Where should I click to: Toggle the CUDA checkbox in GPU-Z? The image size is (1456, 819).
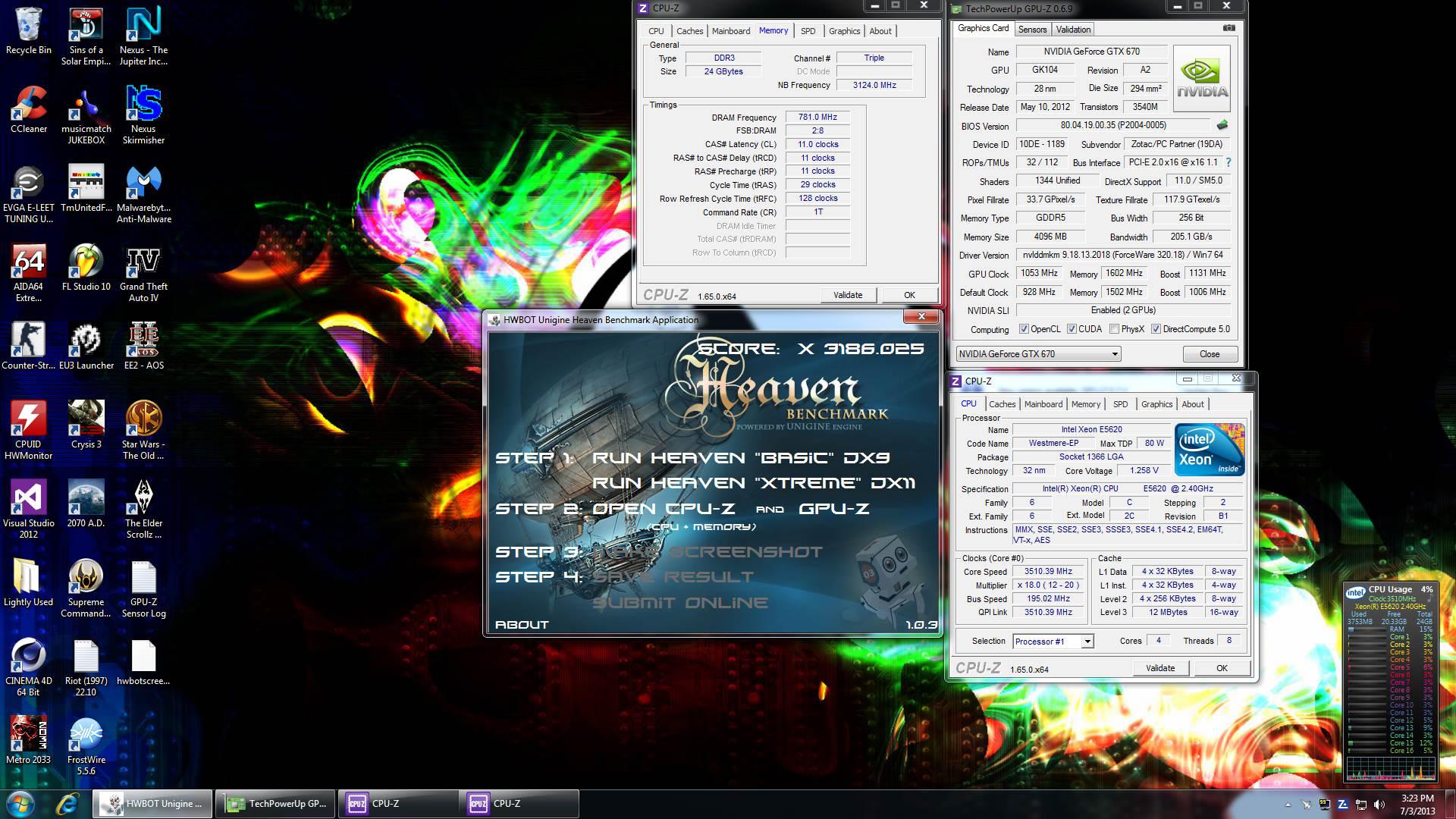(1072, 329)
